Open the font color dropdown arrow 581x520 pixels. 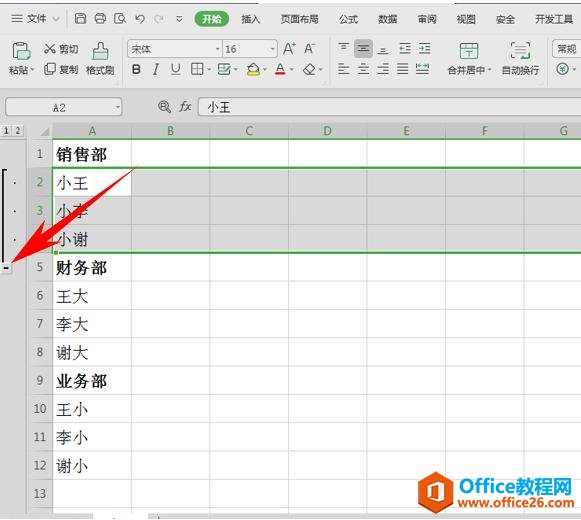[292, 69]
